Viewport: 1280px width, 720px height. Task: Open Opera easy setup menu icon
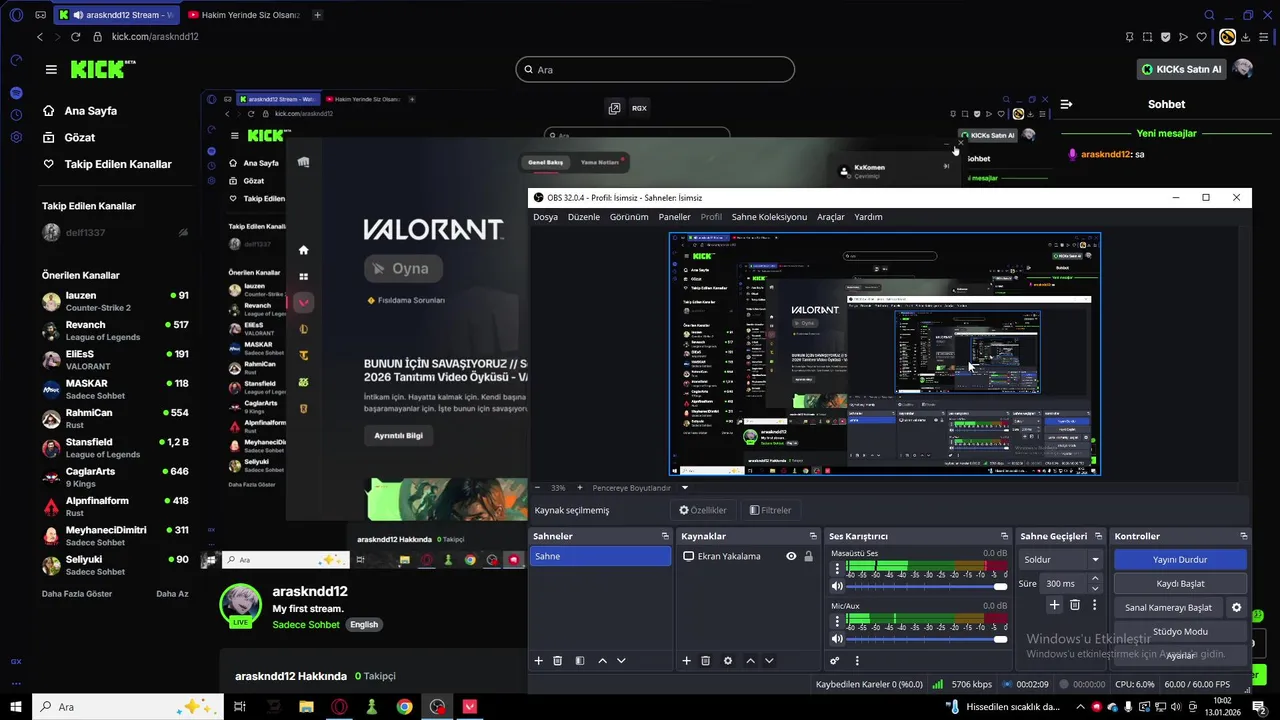click(x=1264, y=37)
